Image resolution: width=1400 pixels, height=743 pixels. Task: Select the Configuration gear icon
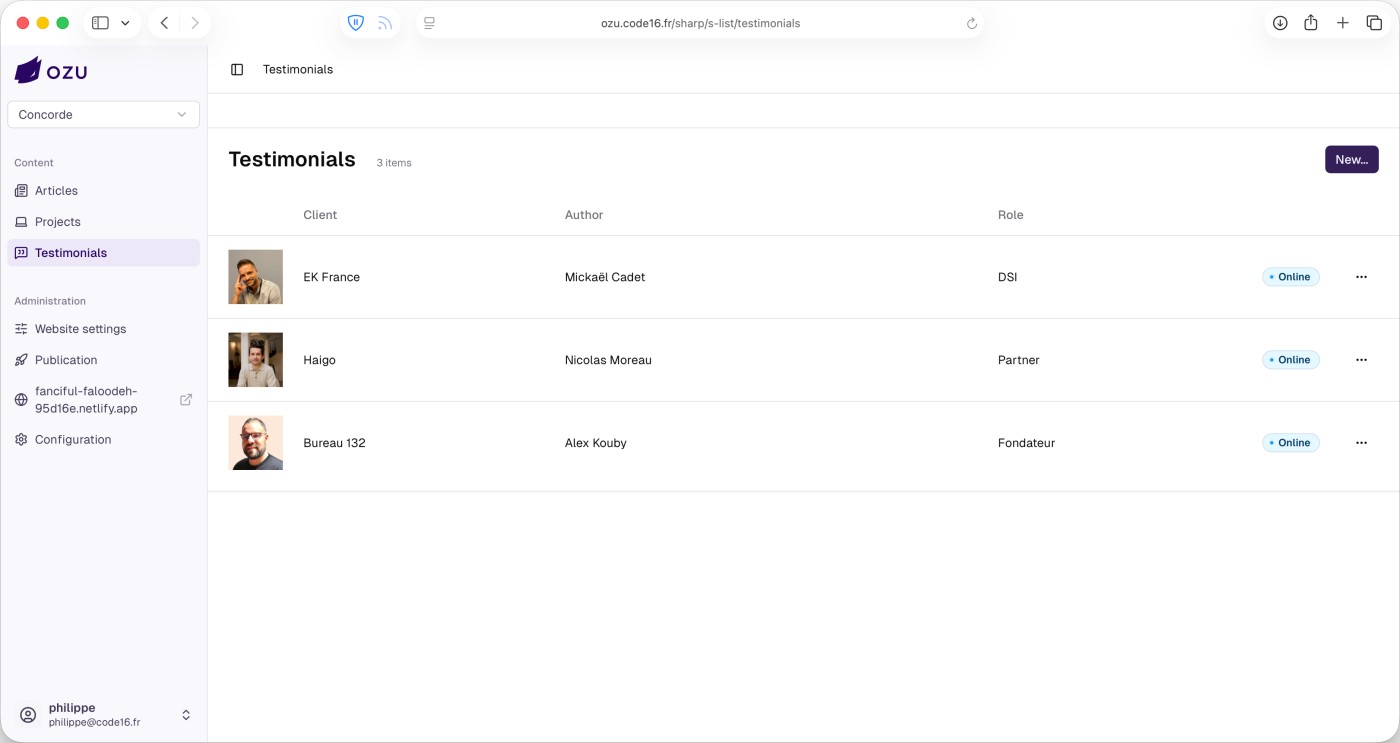tap(21, 439)
